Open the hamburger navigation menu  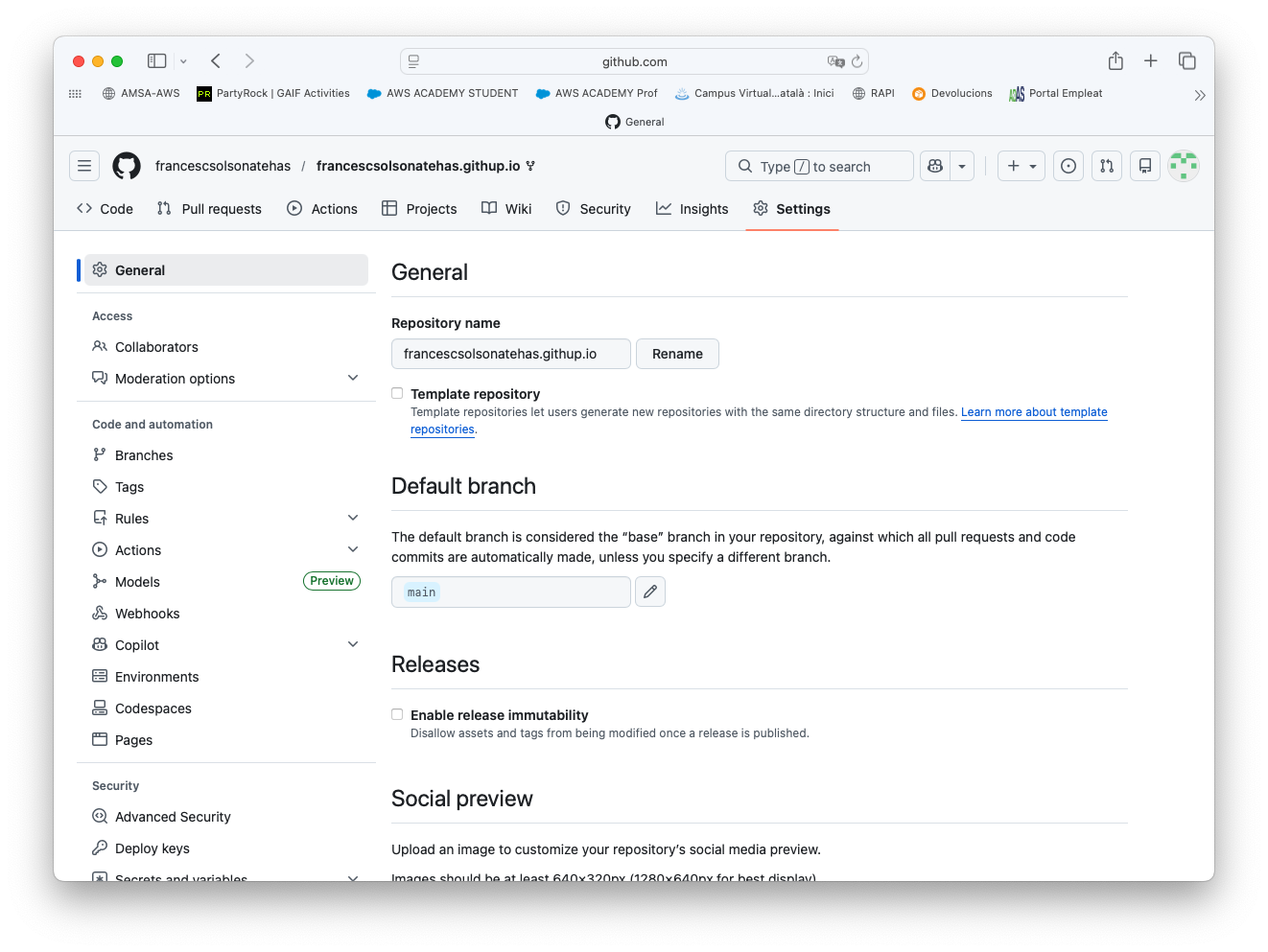pyautogui.click(x=84, y=166)
